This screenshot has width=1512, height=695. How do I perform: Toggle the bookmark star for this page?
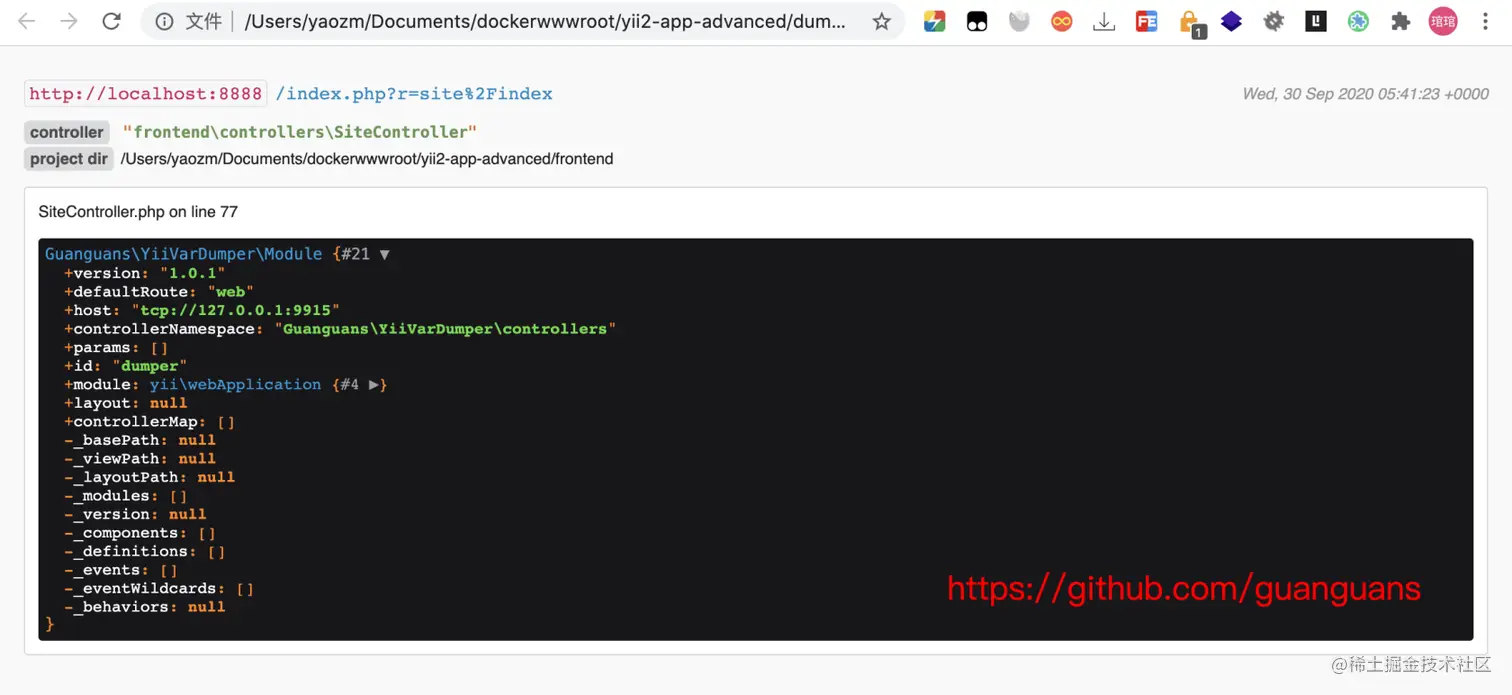(881, 20)
